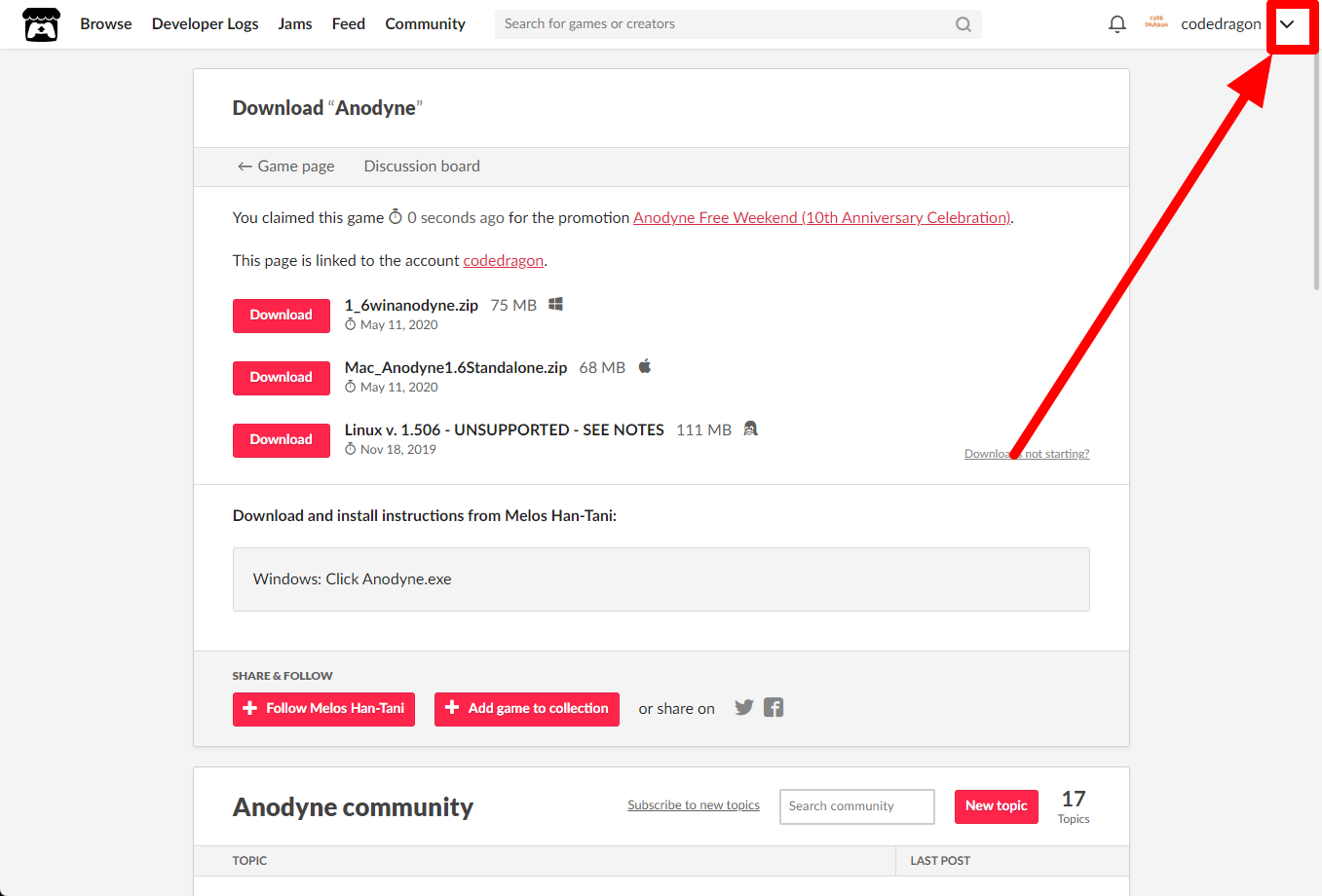Click the search magnifier icon

pyautogui.click(x=963, y=24)
